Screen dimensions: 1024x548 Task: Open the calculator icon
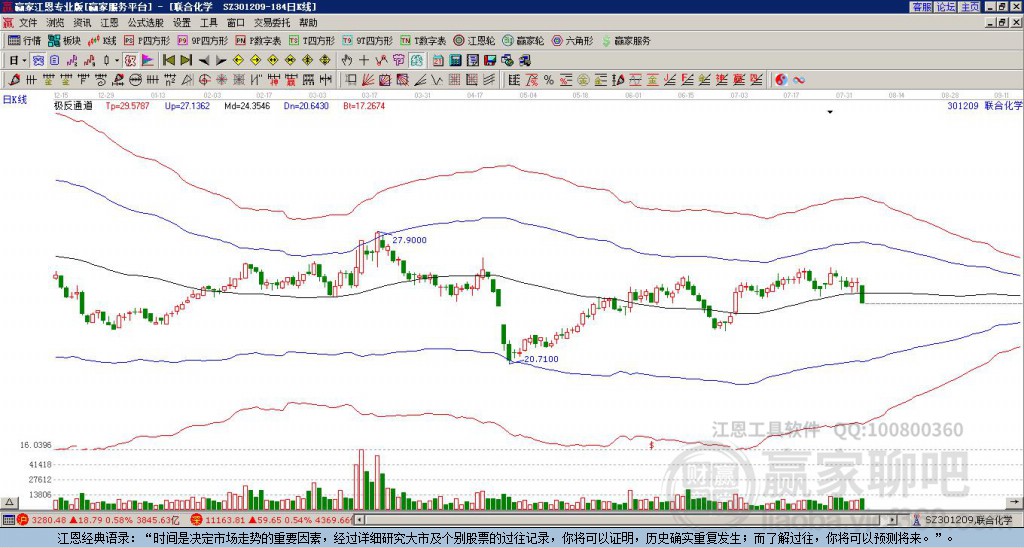tap(456, 61)
